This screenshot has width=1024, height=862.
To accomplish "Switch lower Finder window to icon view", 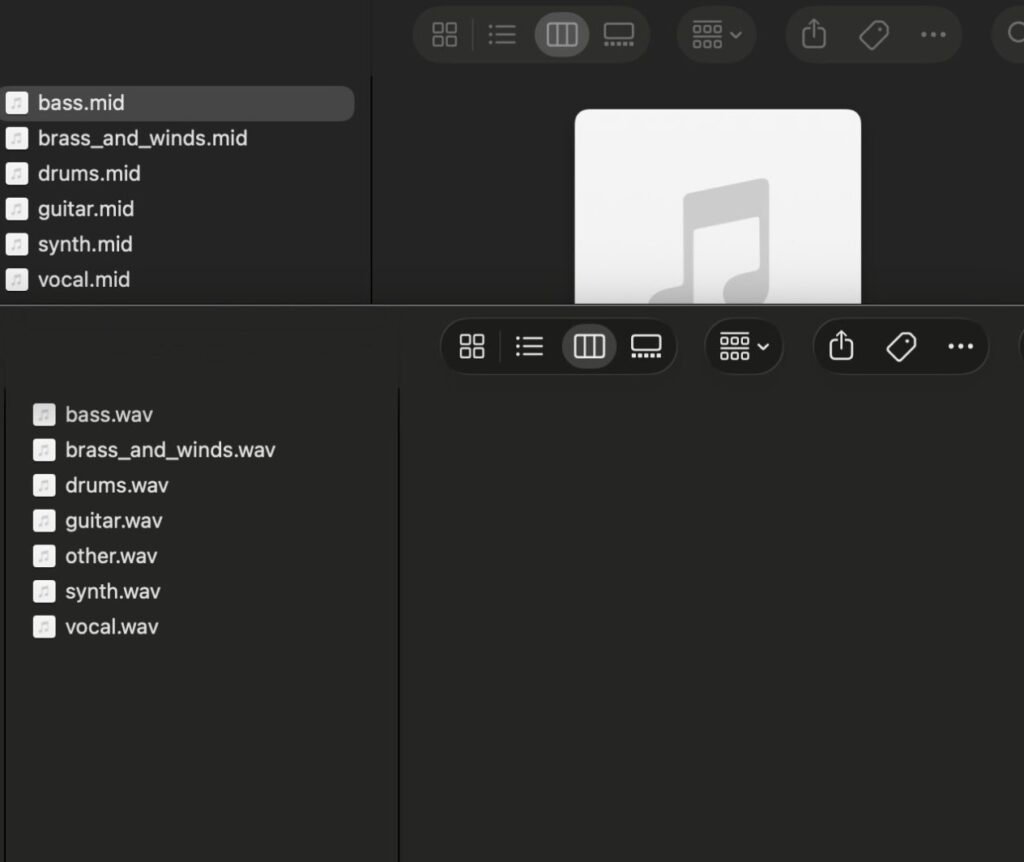I will click(x=472, y=346).
